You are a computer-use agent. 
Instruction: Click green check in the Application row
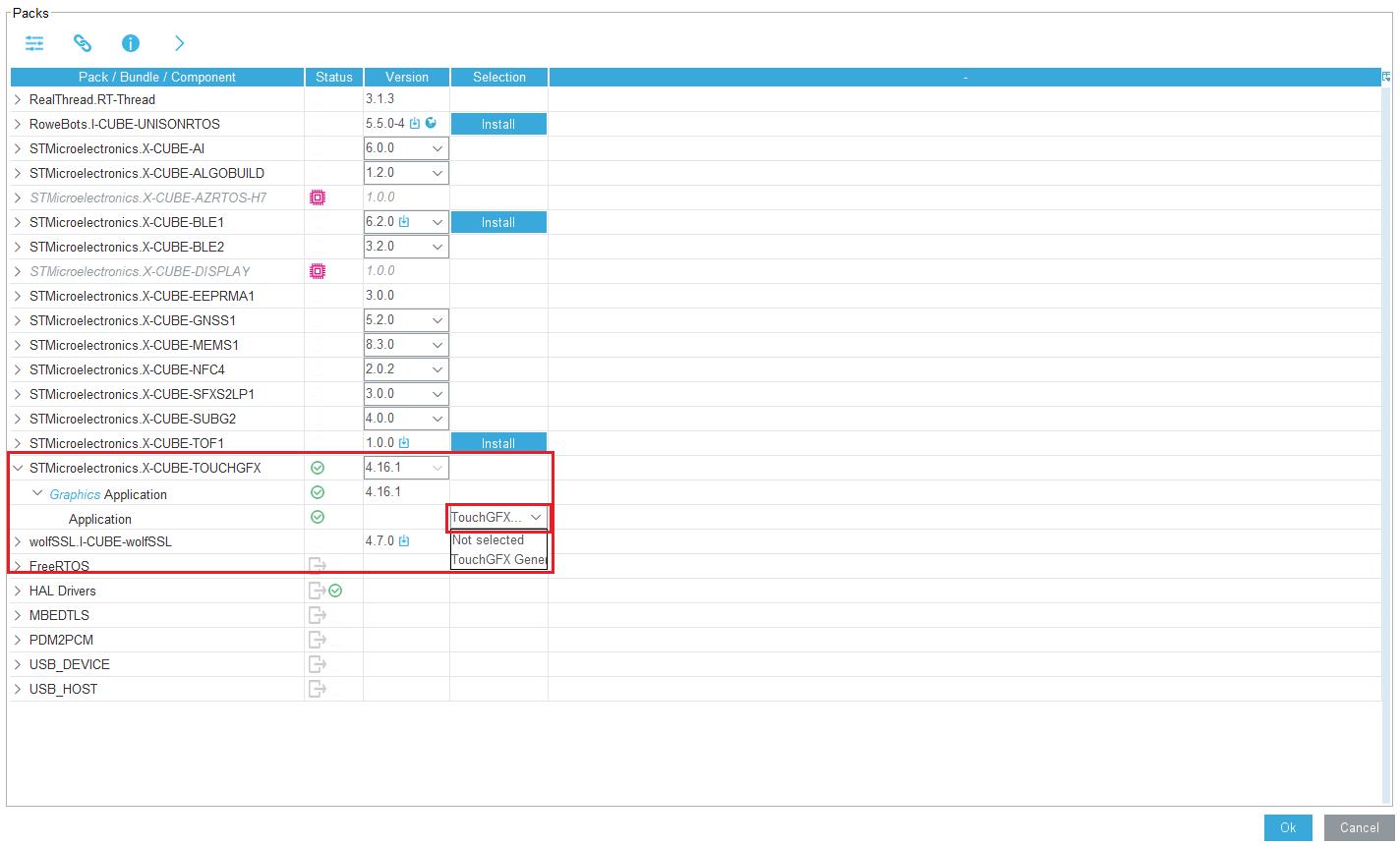coord(318,517)
